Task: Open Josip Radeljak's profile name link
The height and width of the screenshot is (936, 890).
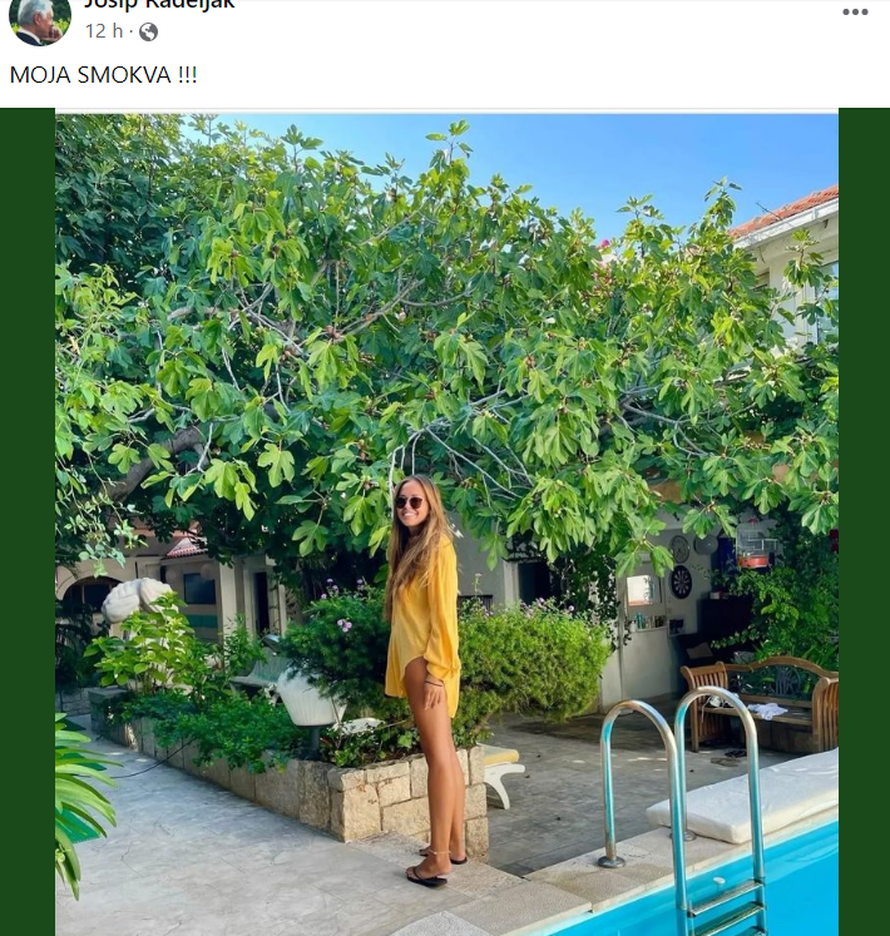Action: [x=160, y=5]
